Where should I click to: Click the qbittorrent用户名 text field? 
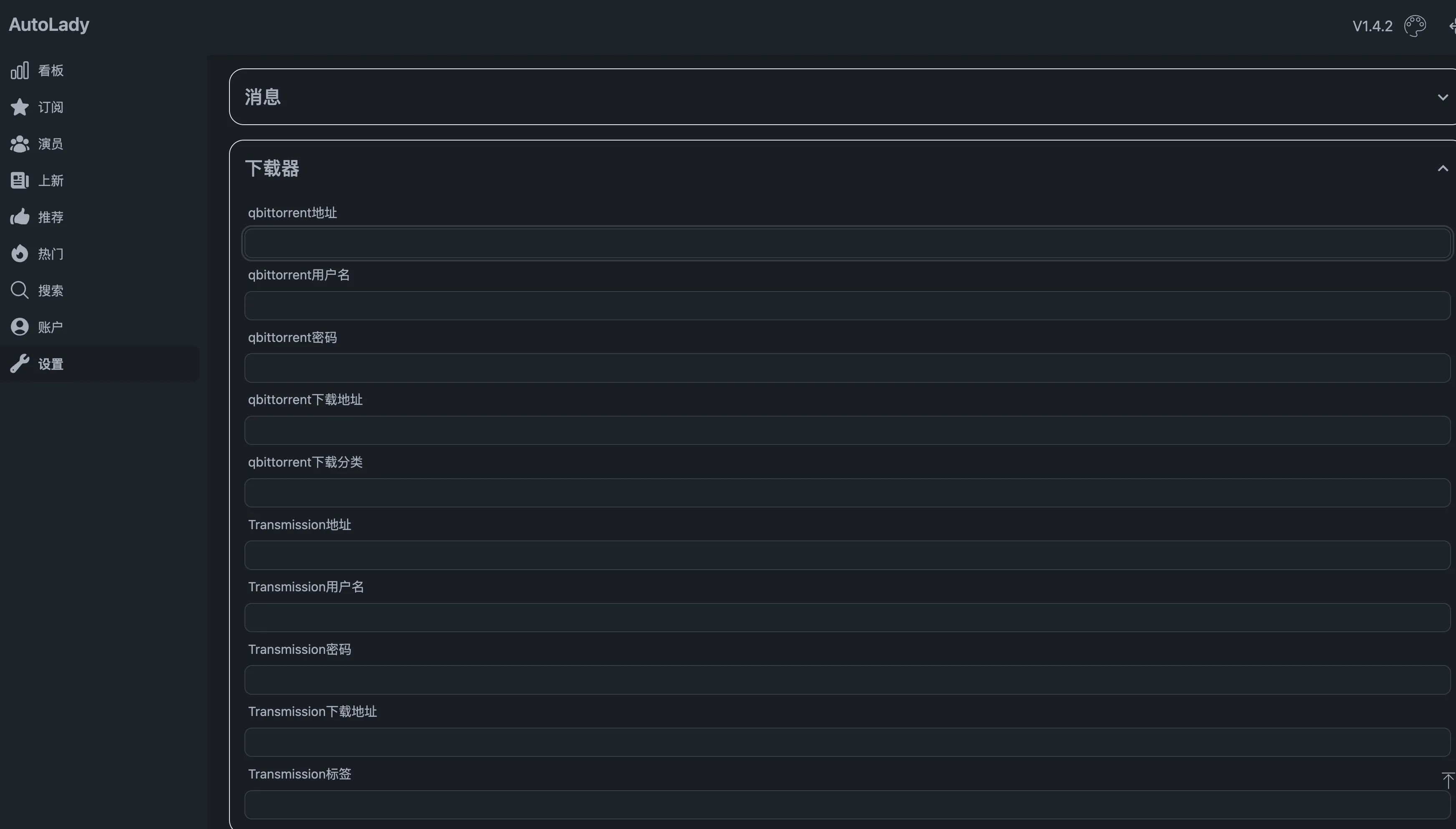[x=847, y=306]
